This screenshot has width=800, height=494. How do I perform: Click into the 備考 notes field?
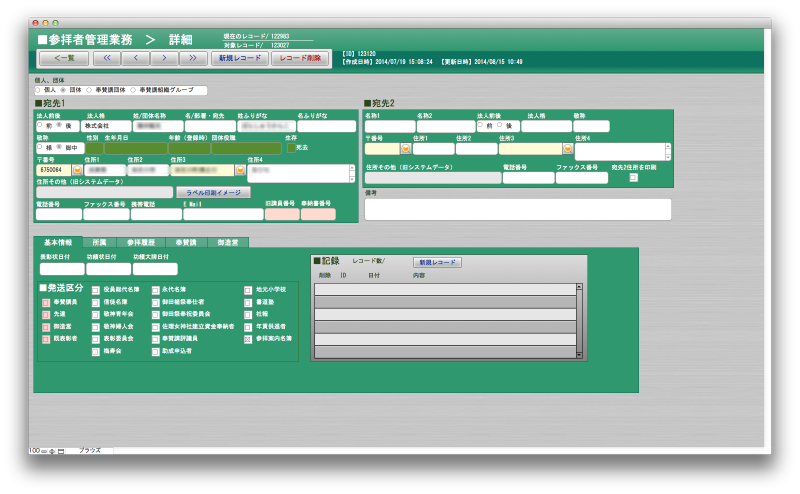coord(517,209)
